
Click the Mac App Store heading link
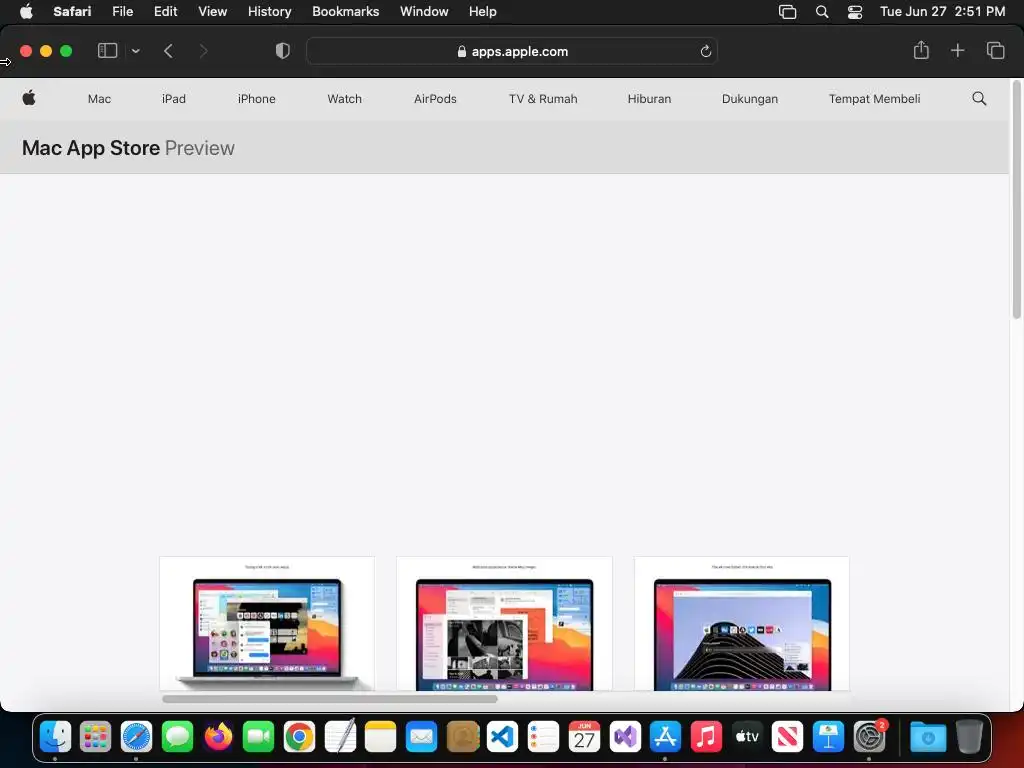pos(91,148)
